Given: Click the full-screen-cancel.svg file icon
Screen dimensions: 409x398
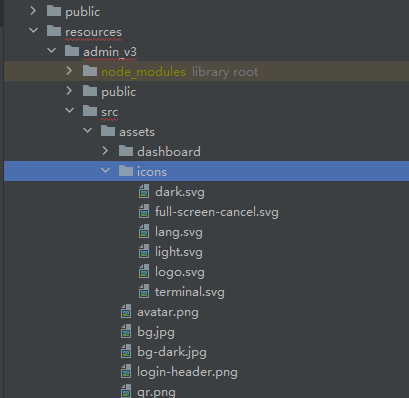Looking at the screenshot, I should coord(144,212).
